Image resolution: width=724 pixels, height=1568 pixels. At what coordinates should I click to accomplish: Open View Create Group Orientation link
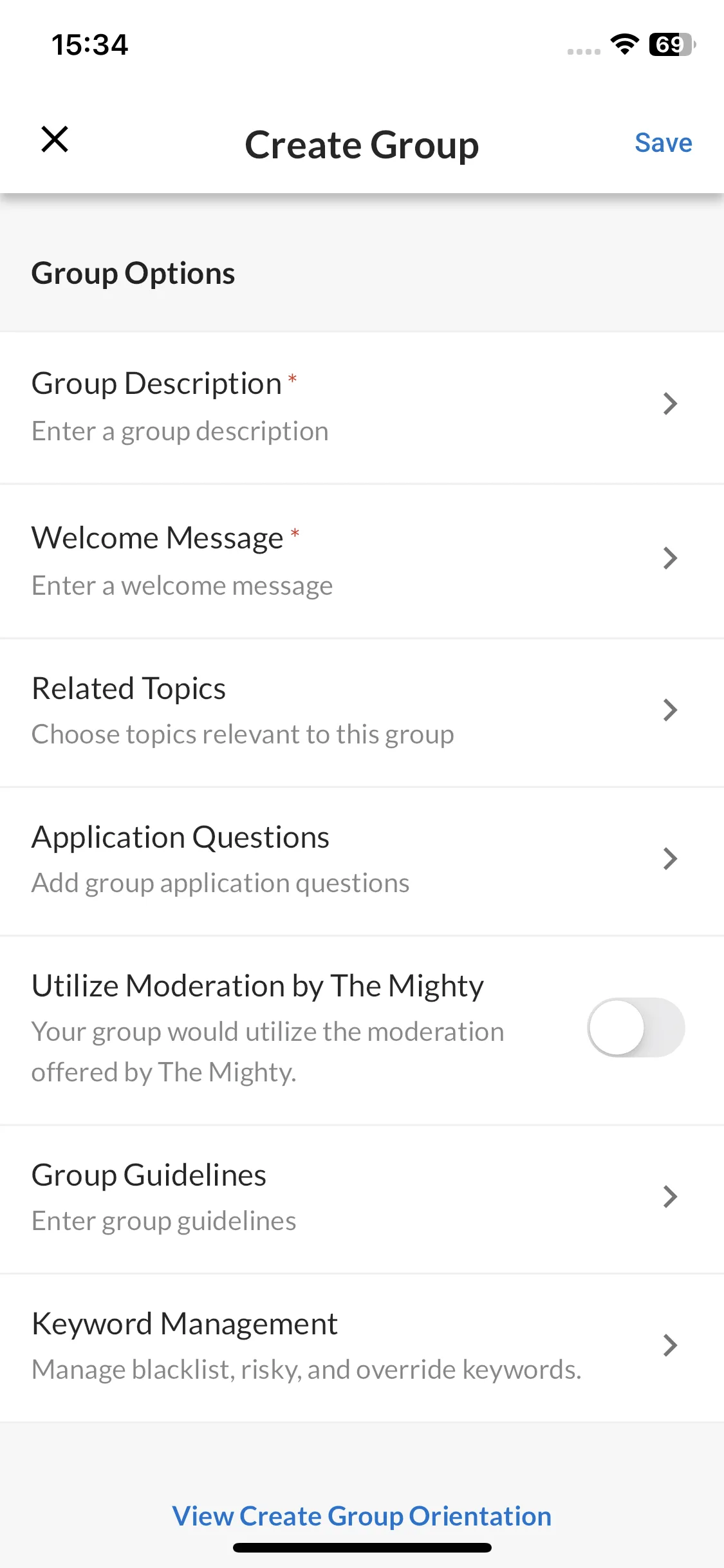(x=362, y=1516)
